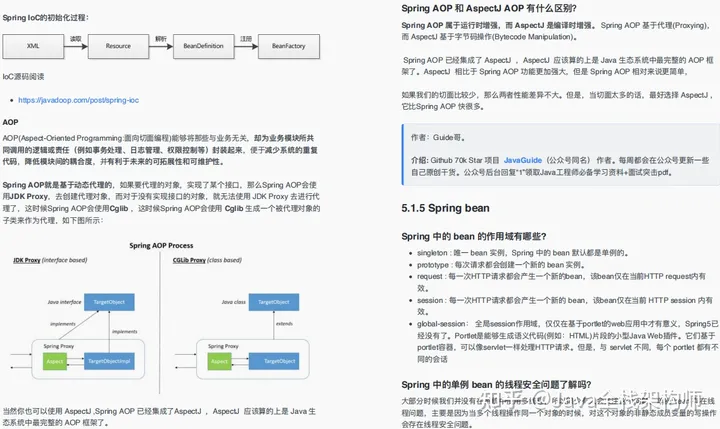Click the 'singleton' bullet item
Viewport: 720px width, 429px height.
tap(522, 253)
